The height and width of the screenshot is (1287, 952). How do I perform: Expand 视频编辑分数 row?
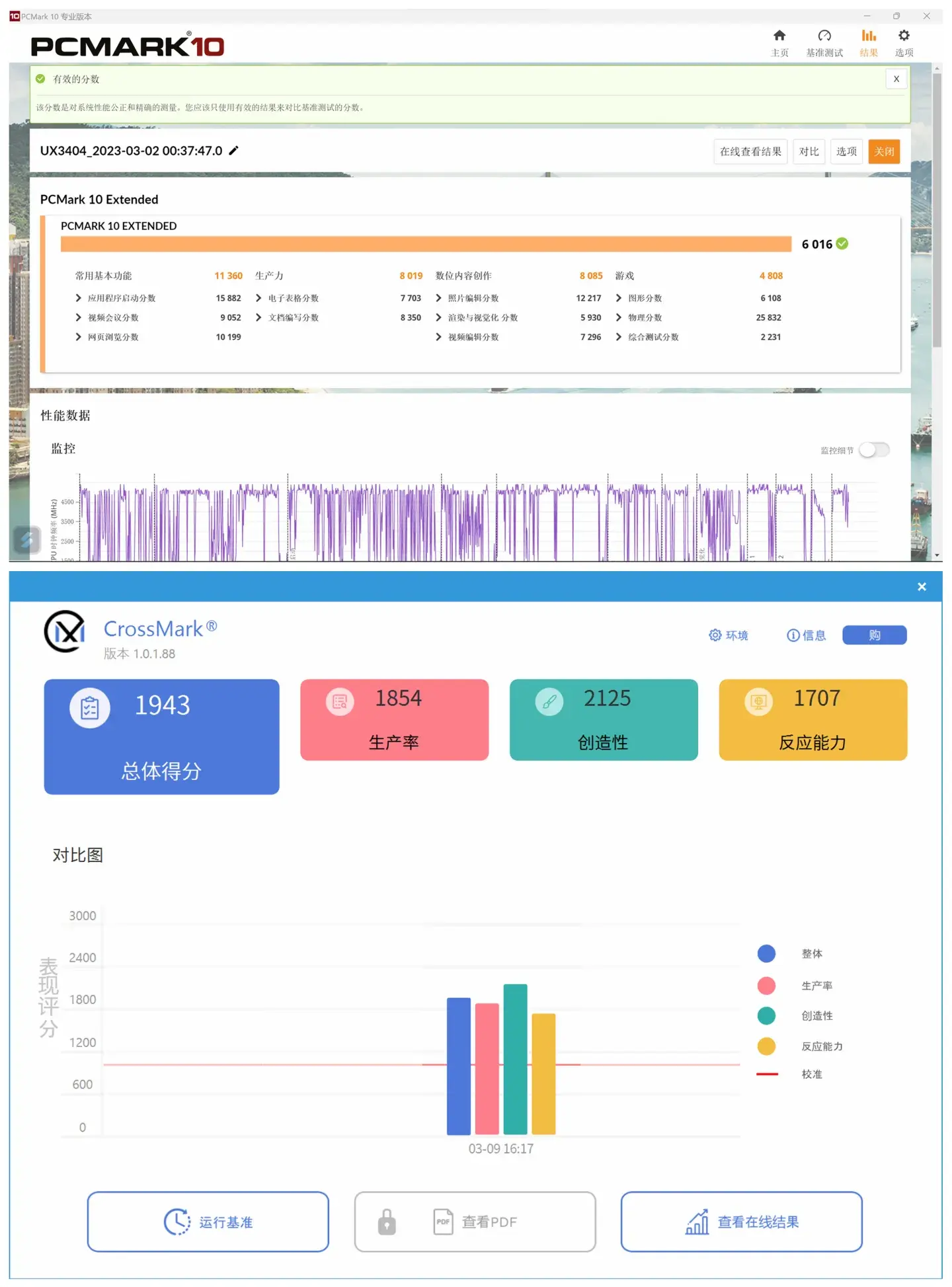(x=438, y=337)
